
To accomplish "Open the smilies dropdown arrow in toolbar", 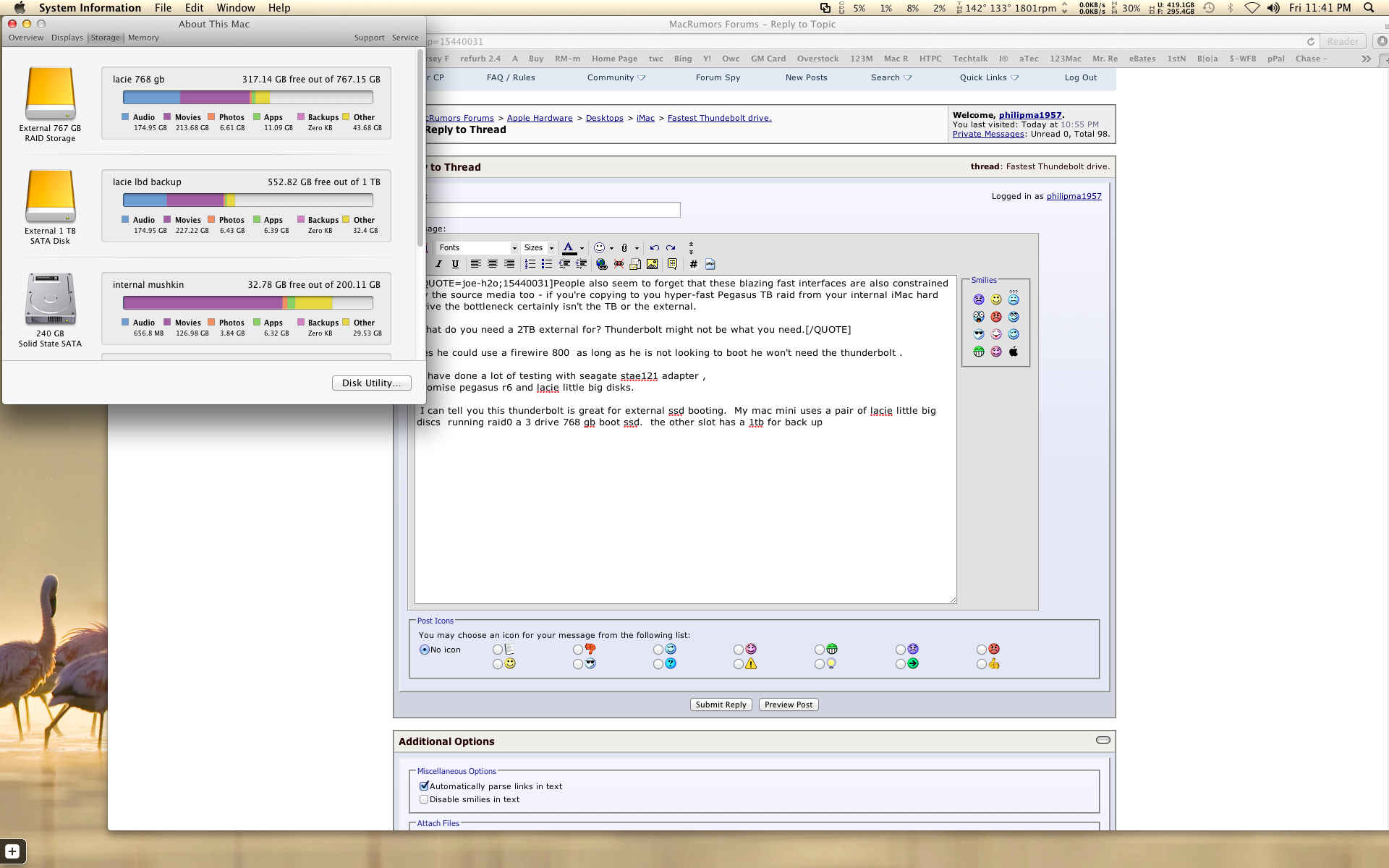I will (x=611, y=248).
